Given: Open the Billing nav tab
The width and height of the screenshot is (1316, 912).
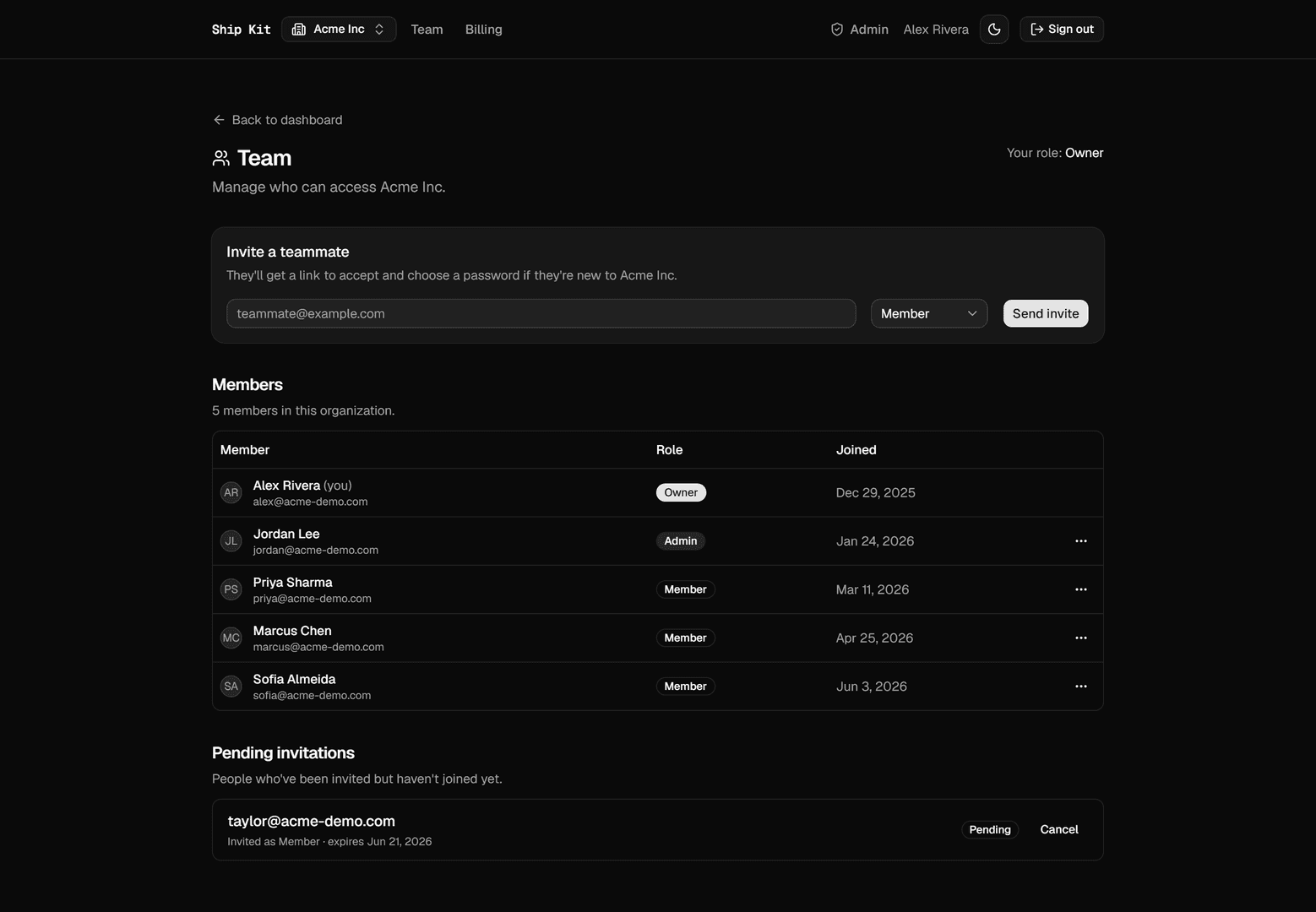Looking at the screenshot, I should tap(483, 30).
